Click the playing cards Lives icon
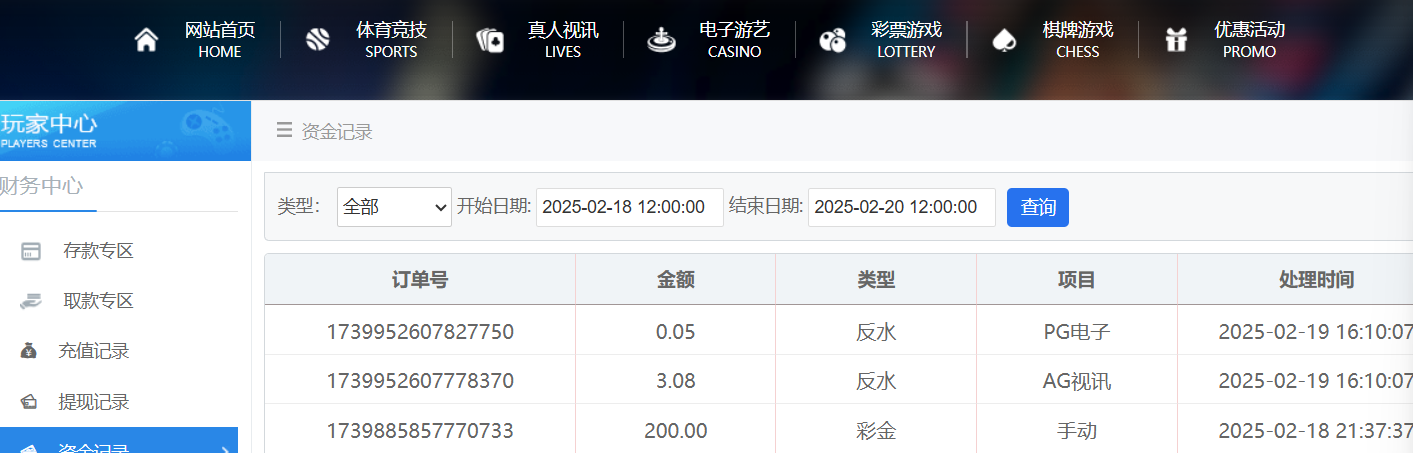Viewport: 1413px width, 453px height. (490, 40)
